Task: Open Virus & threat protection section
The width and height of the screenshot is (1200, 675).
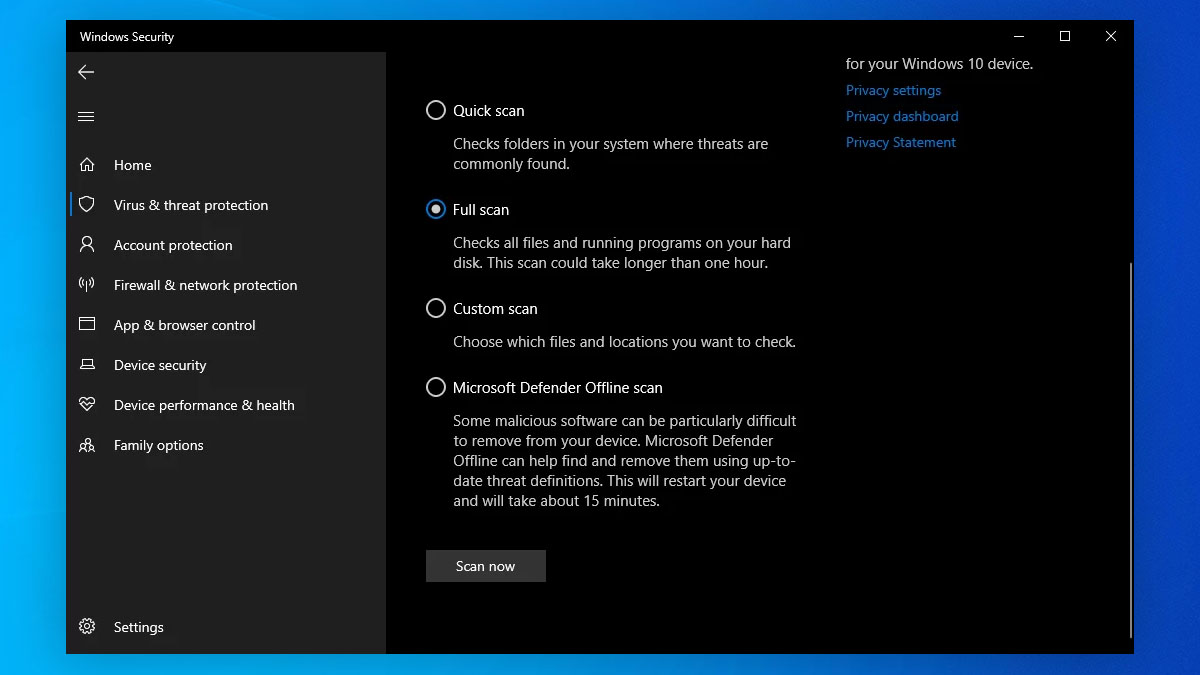Action: click(x=226, y=205)
